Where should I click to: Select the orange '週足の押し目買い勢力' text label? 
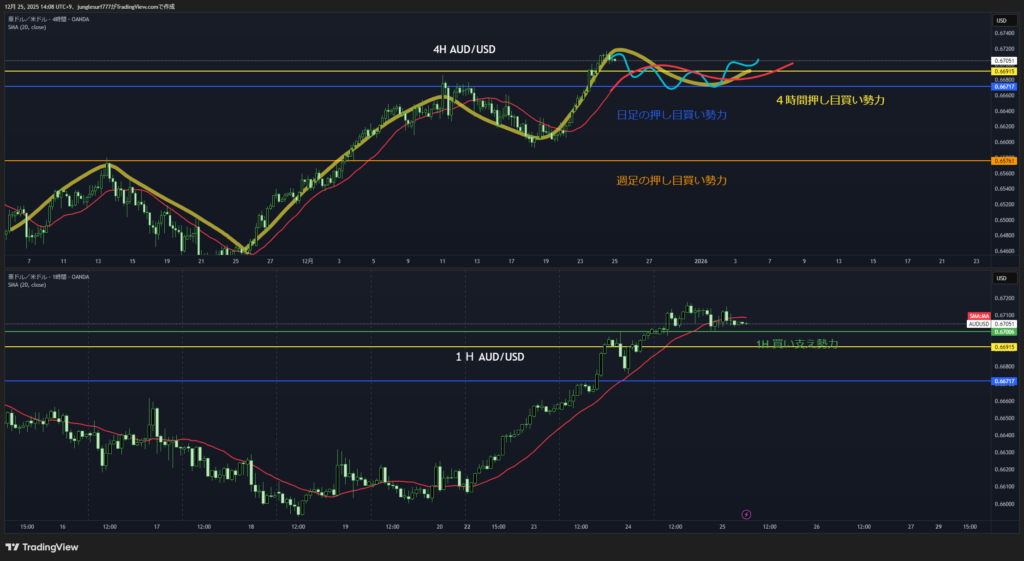(x=671, y=181)
